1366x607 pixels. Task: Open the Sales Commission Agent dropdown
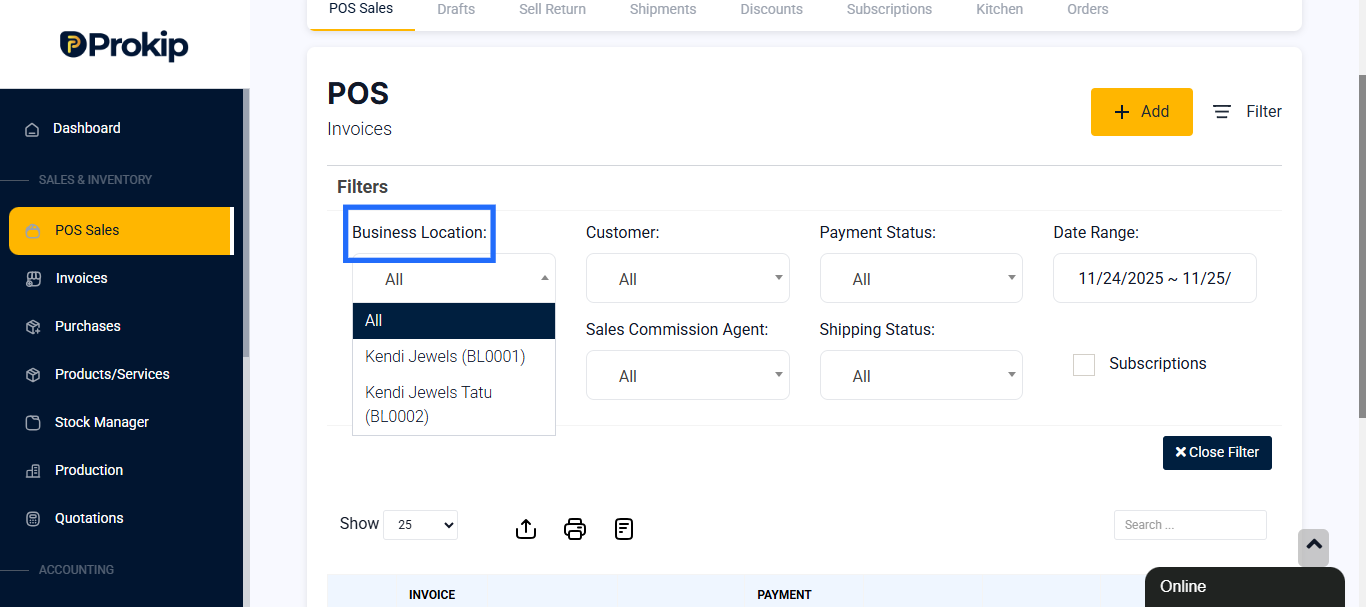click(688, 376)
